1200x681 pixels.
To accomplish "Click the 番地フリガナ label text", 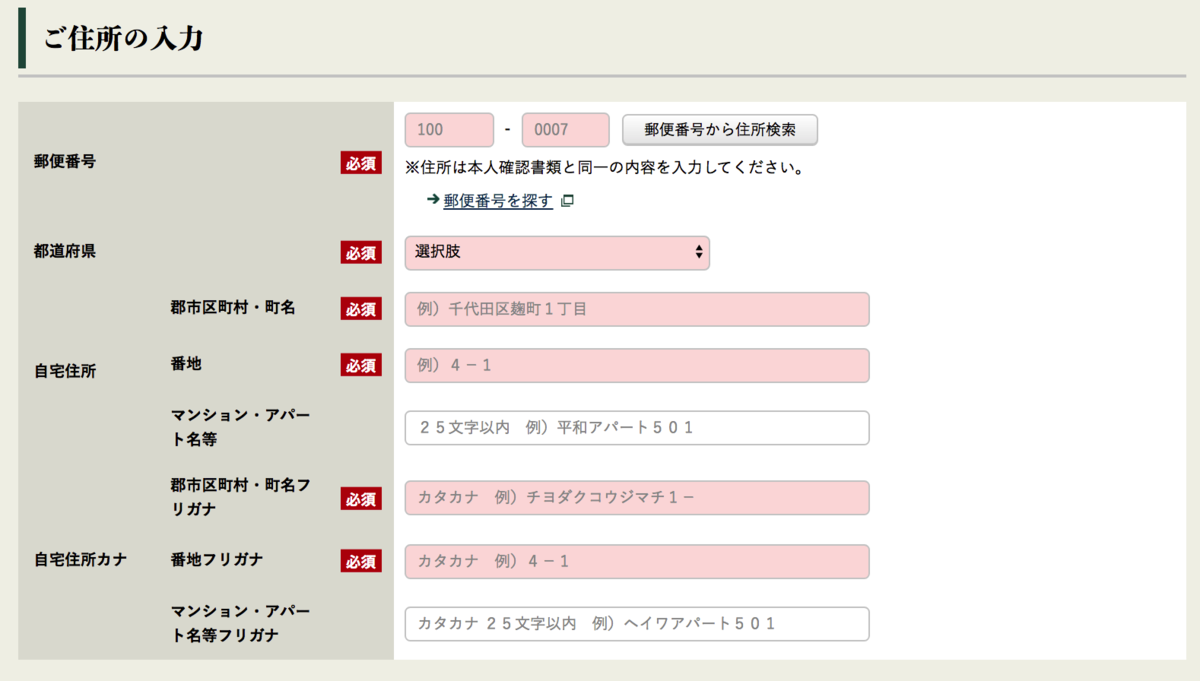I will coord(217,560).
